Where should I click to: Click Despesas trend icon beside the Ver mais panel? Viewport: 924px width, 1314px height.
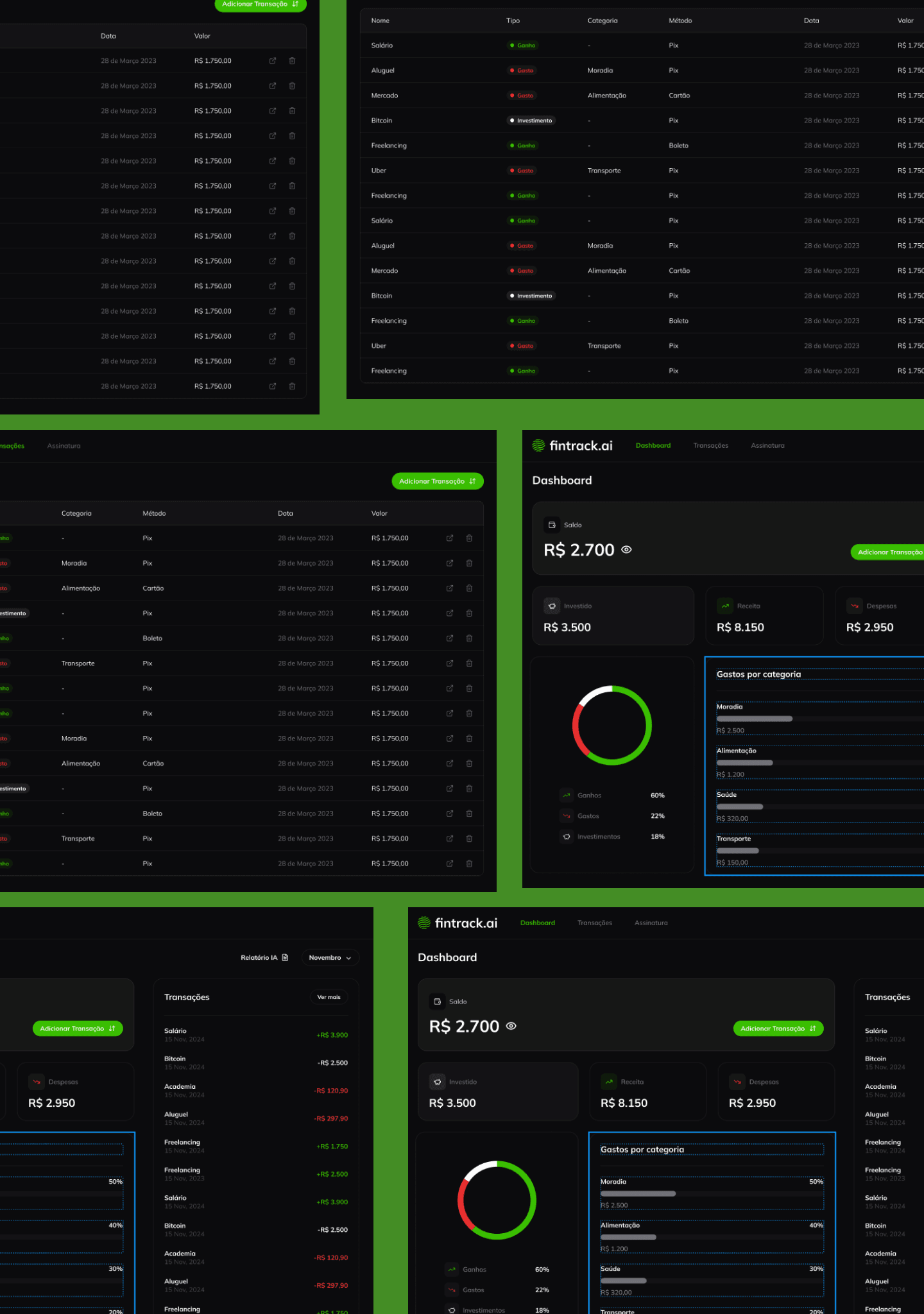(37, 1082)
